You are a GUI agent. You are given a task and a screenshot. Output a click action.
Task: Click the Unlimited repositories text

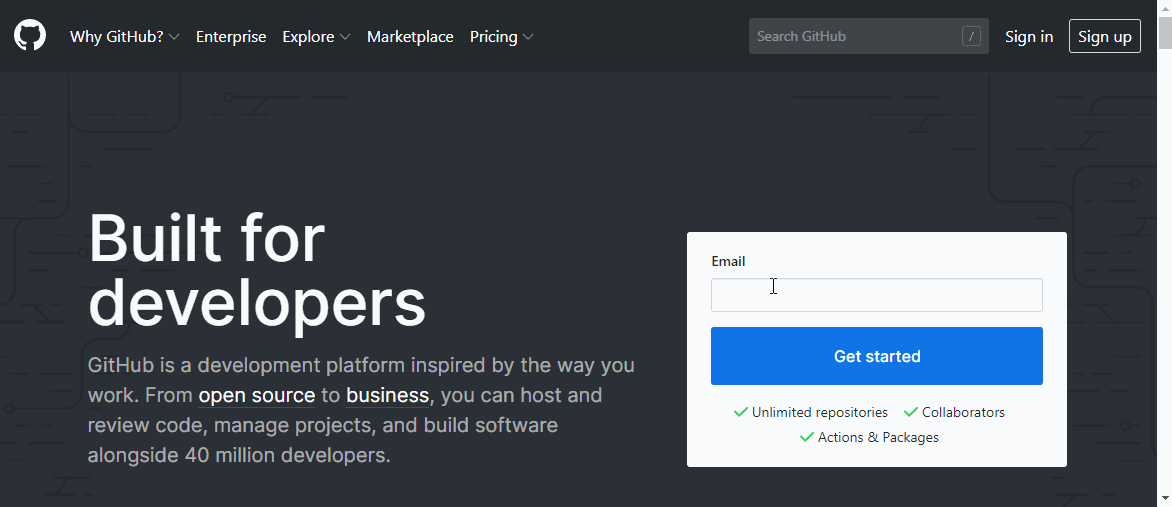(x=820, y=412)
